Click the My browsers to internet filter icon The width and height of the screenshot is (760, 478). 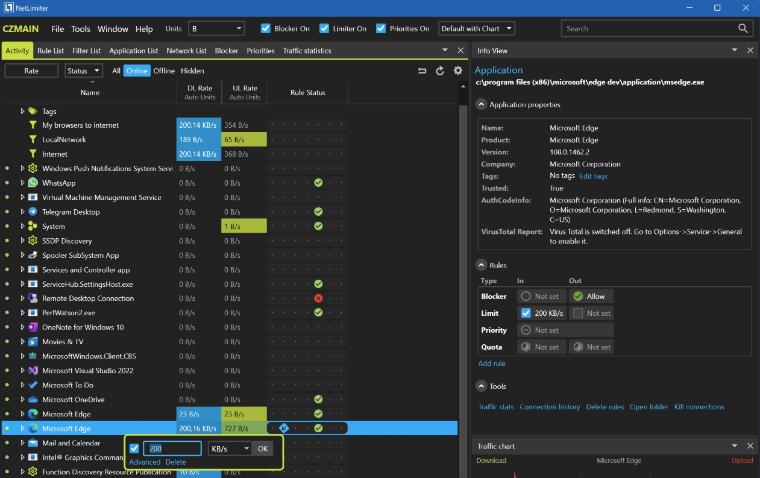click(33, 125)
